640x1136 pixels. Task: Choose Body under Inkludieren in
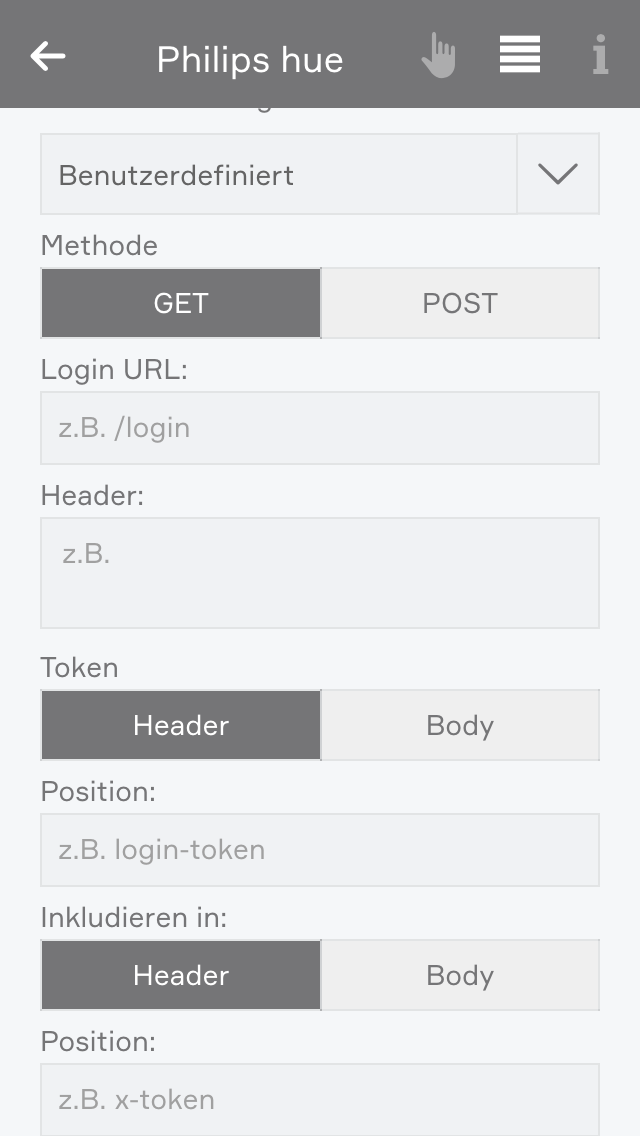[x=460, y=975]
